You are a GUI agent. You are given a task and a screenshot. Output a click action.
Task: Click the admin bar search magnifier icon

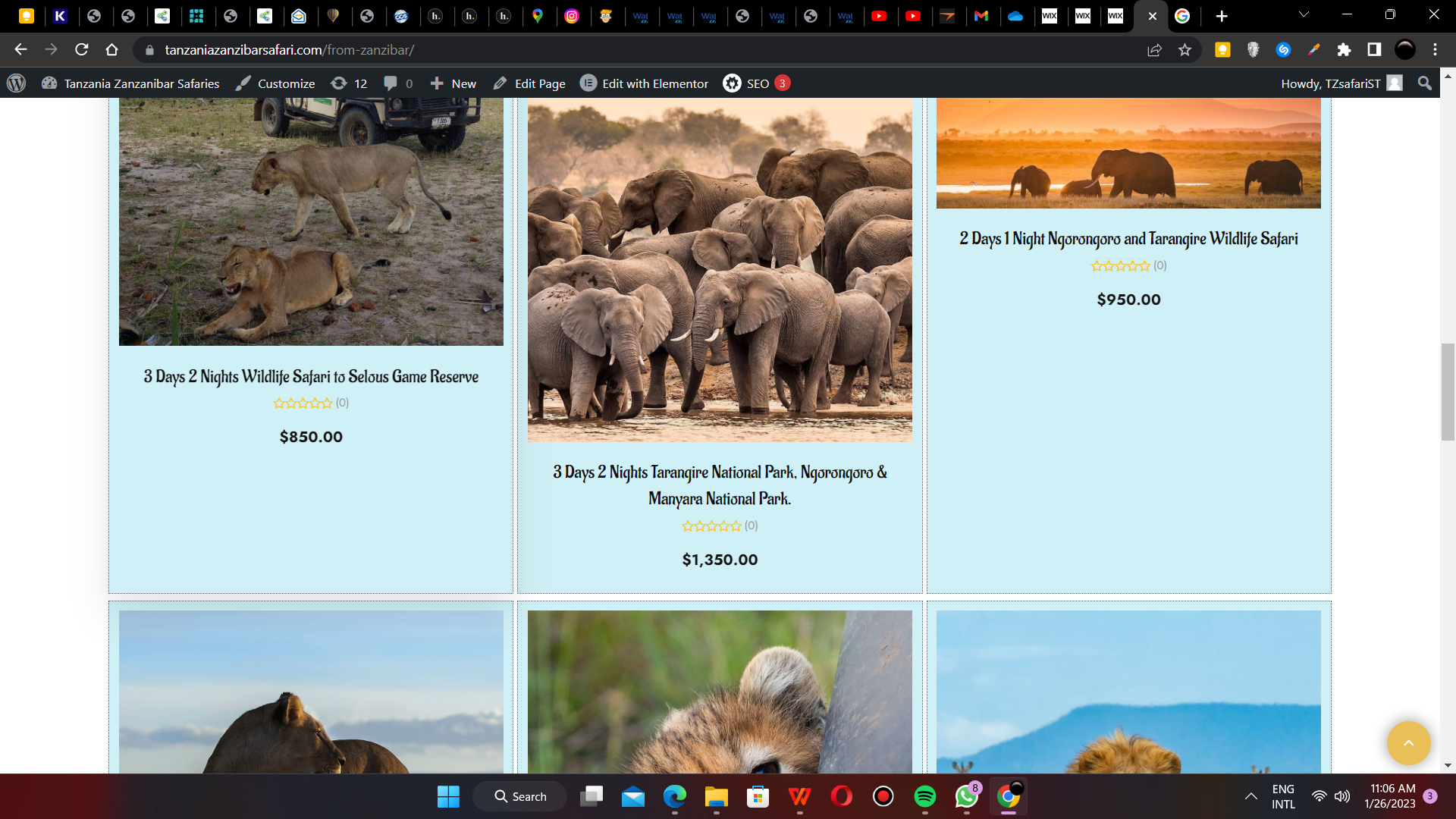point(1425,83)
